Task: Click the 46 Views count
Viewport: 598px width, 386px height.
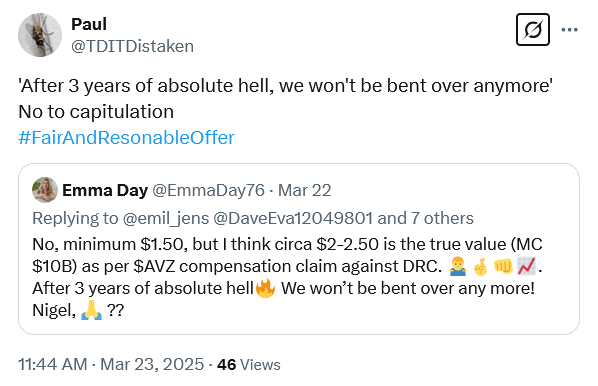Action: point(249,365)
